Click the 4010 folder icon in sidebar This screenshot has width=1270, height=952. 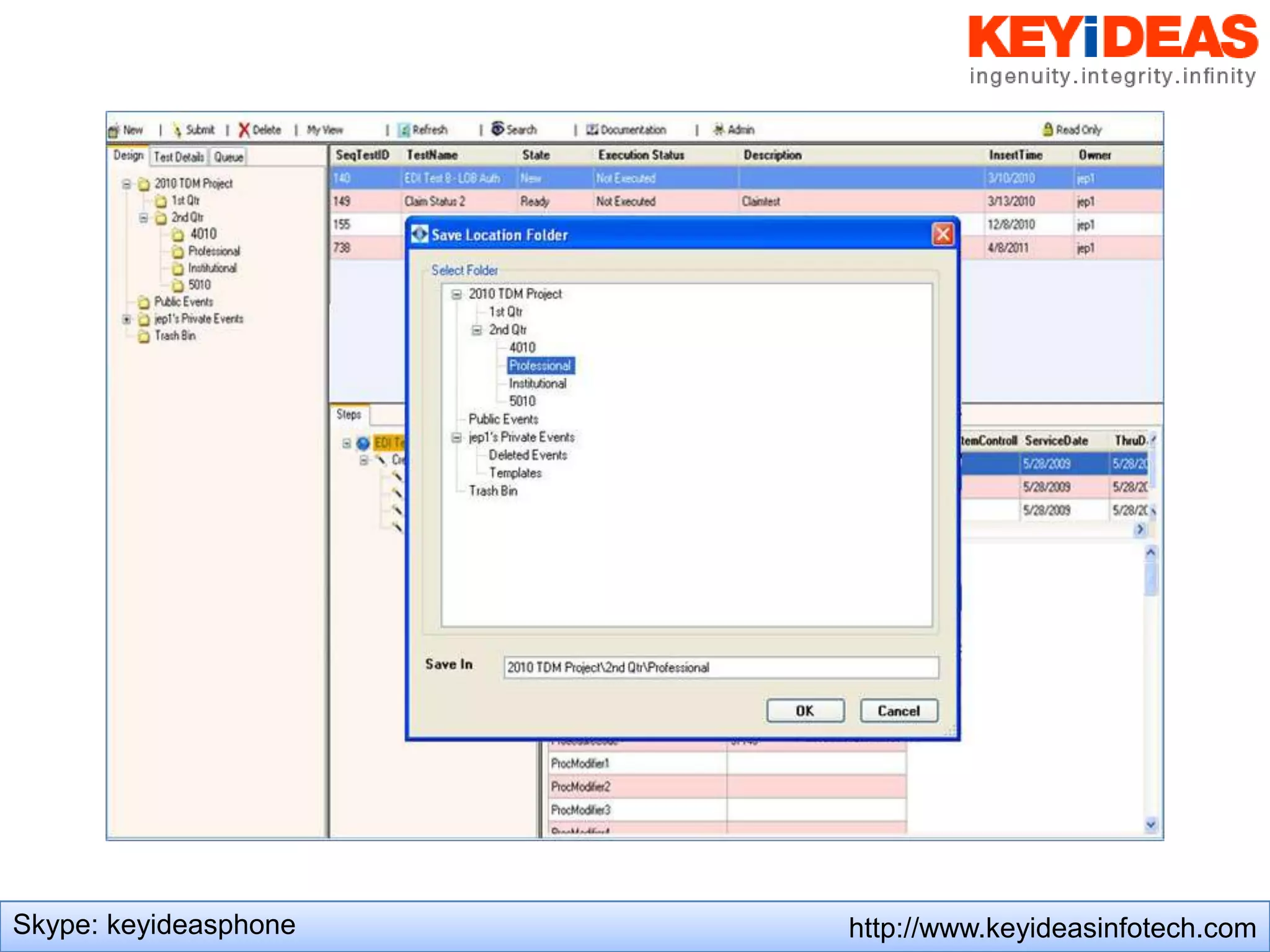[x=178, y=235]
